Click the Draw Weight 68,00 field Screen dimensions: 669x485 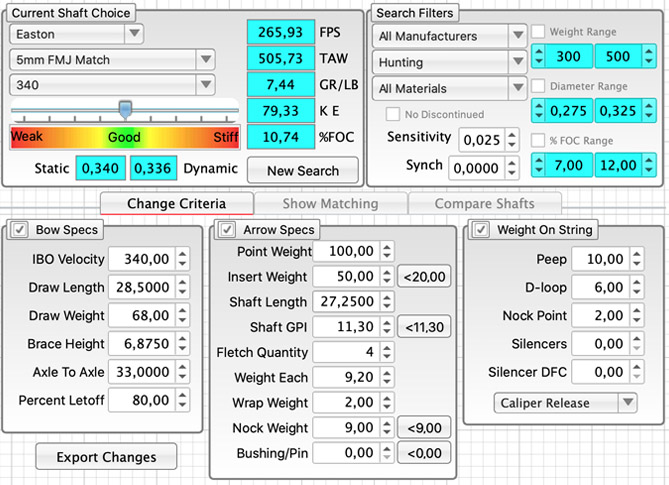click(x=142, y=315)
